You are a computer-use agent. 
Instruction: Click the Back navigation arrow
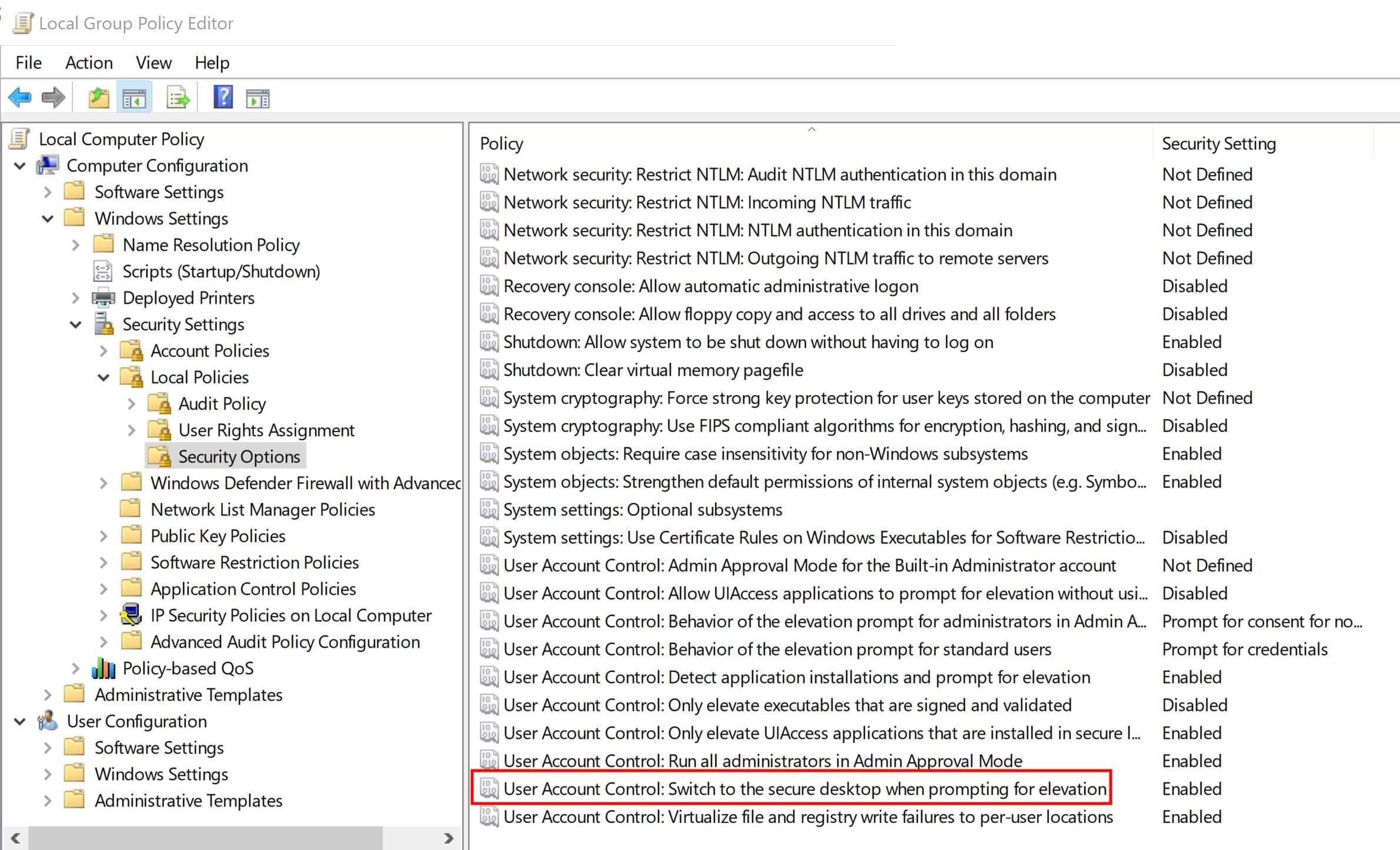[x=21, y=97]
